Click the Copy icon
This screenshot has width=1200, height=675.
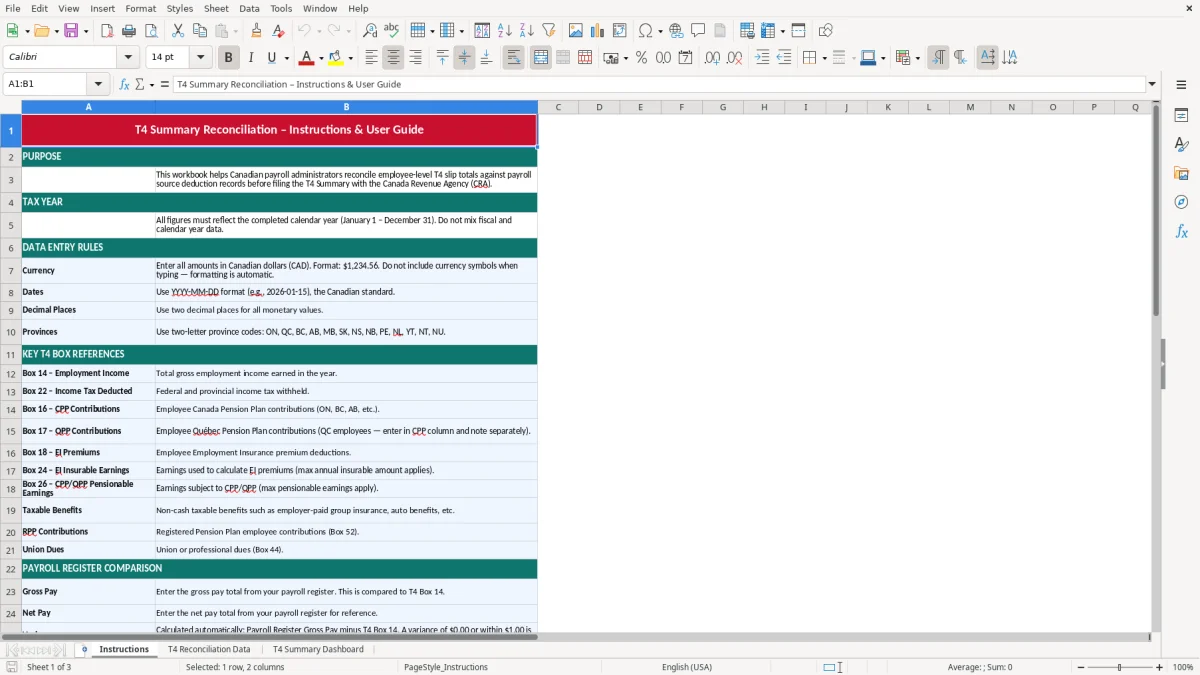coord(199,31)
